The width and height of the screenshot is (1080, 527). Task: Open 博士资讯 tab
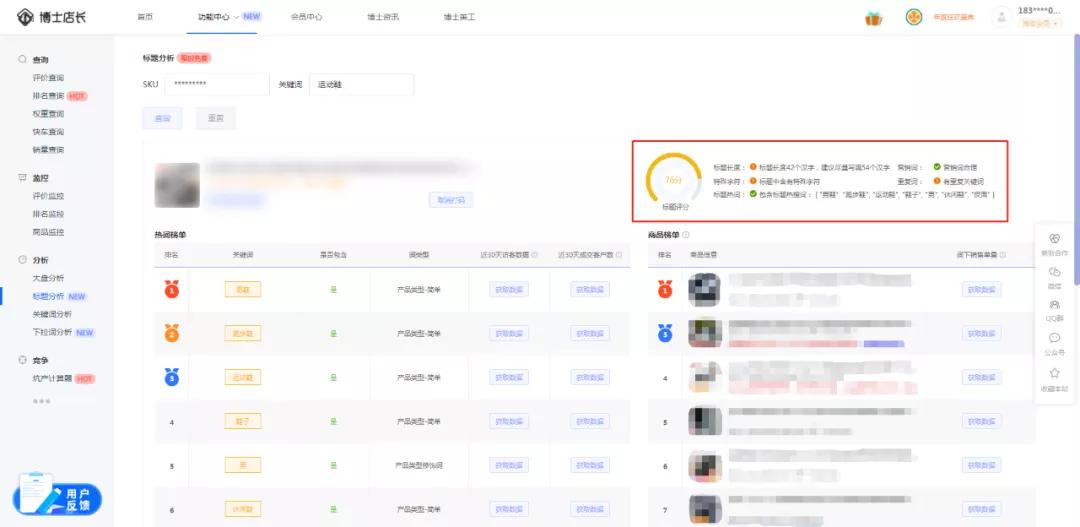383,17
